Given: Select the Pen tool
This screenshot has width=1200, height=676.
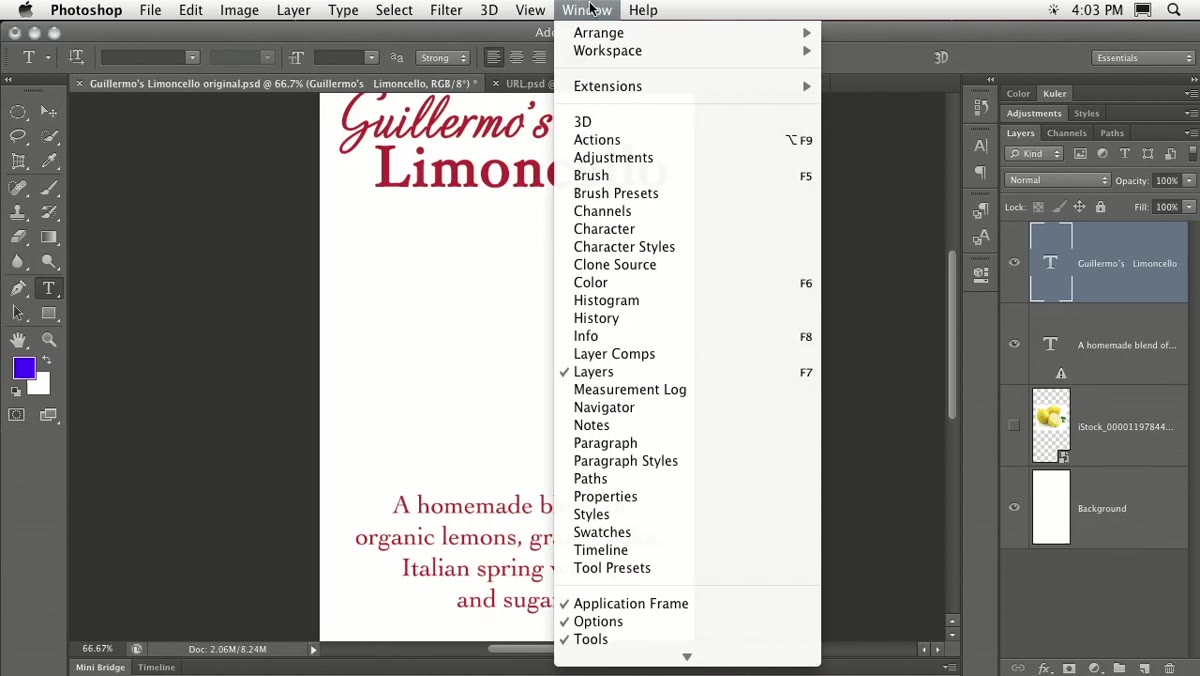Looking at the screenshot, I should 18,288.
